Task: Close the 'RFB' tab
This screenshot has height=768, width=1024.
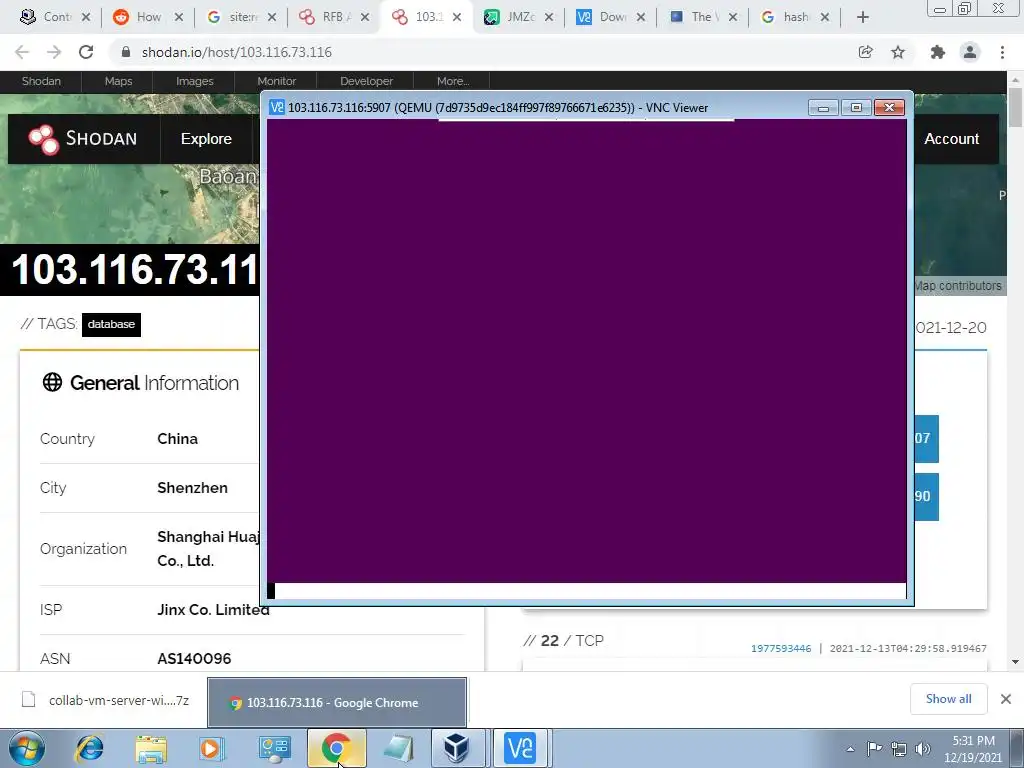Action: 364,18
